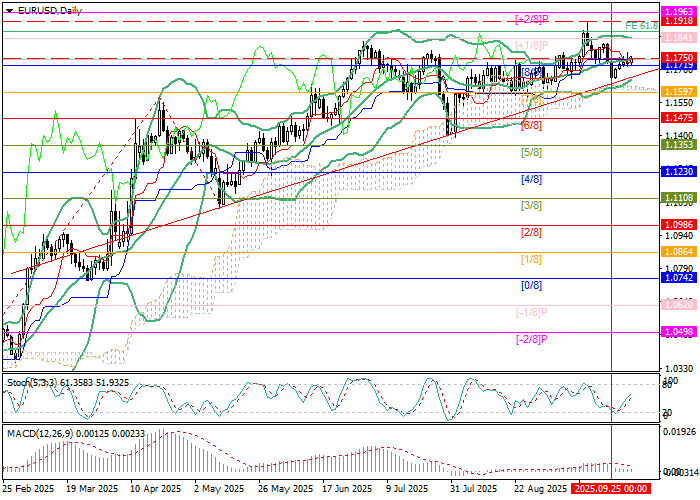
Task: Click the [3/8] Murrey level label
Action: [x=532, y=205]
